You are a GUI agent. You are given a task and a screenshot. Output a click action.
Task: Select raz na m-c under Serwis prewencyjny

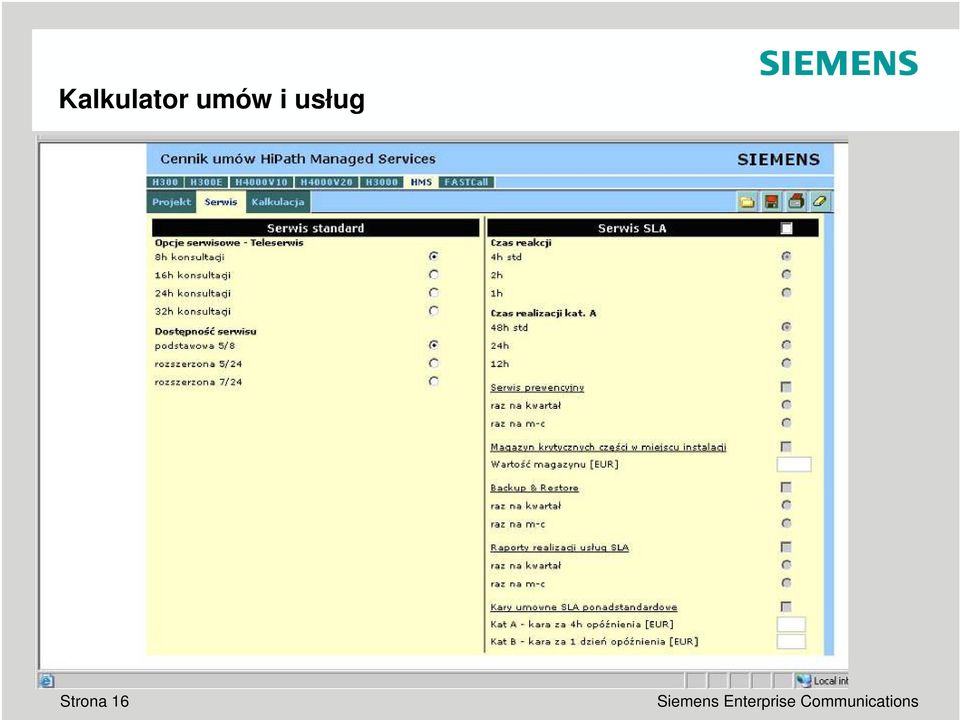tap(786, 423)
